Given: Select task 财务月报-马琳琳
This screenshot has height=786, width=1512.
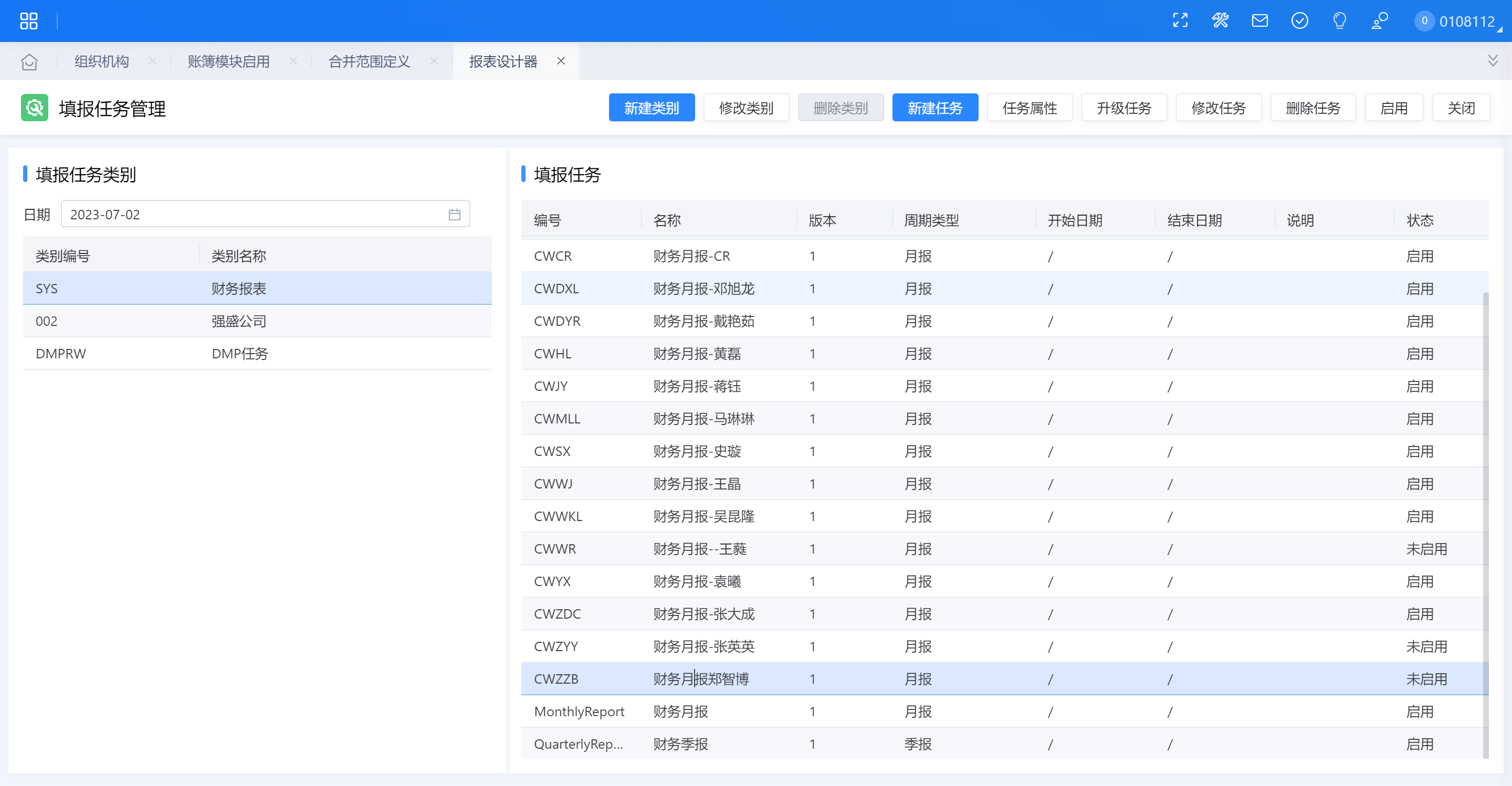Looking at the screenshot, I should click(1005, 418).
